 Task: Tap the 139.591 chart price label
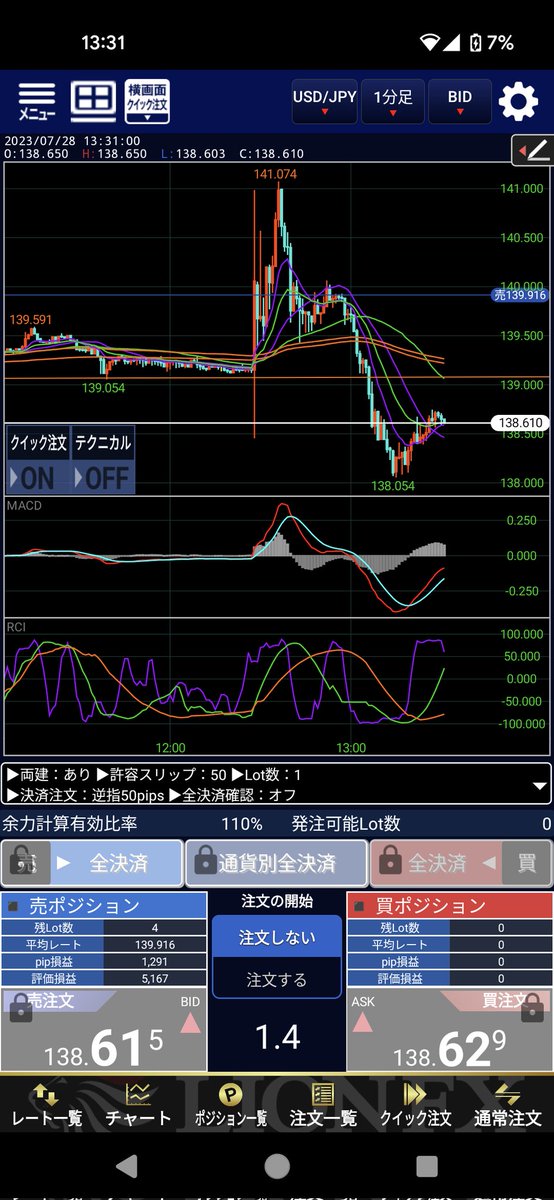[31, 319]
